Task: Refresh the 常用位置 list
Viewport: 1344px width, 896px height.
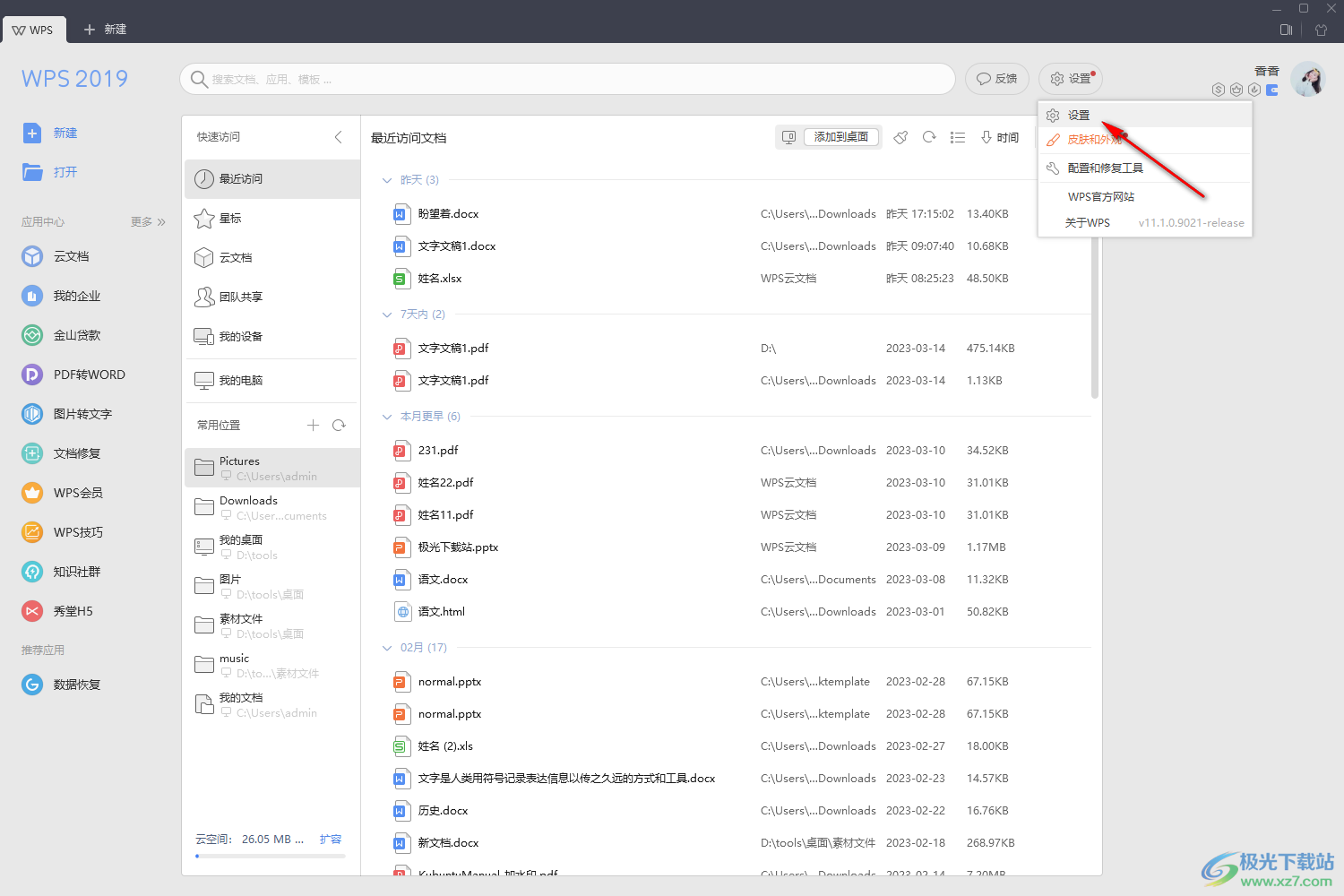Action: point(339,426)
